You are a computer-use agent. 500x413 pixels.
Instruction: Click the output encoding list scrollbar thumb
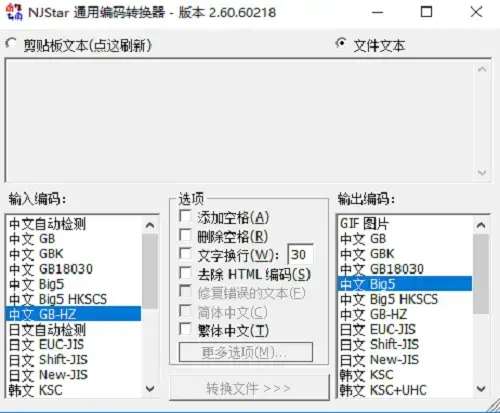click(481, 274)
